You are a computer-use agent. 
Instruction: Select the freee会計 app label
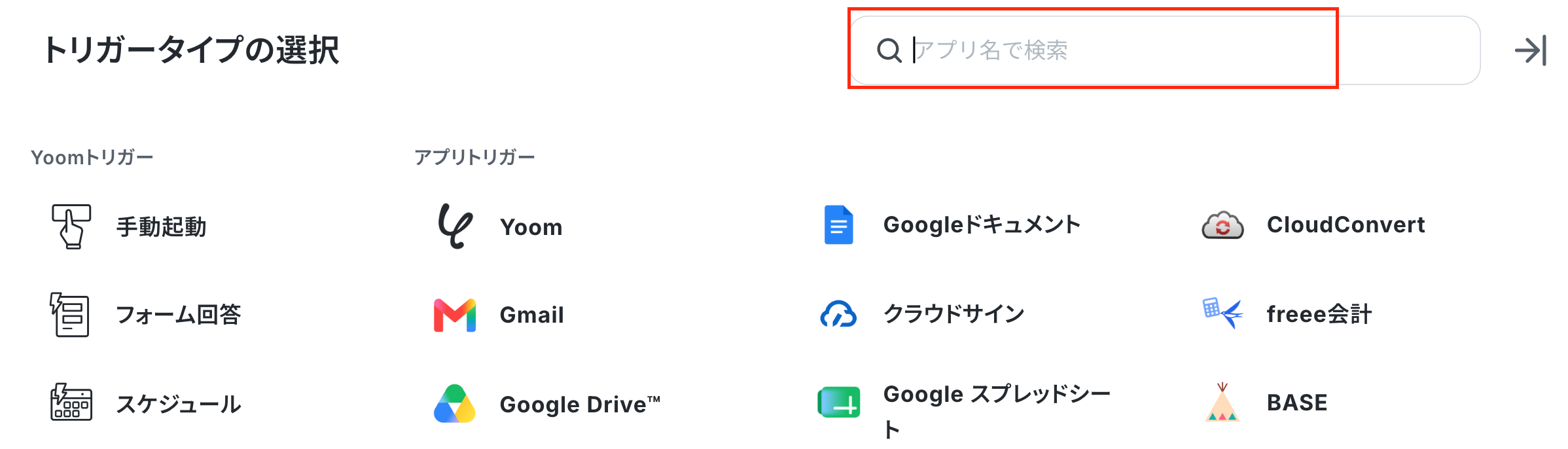click(x=1319, y=314)
